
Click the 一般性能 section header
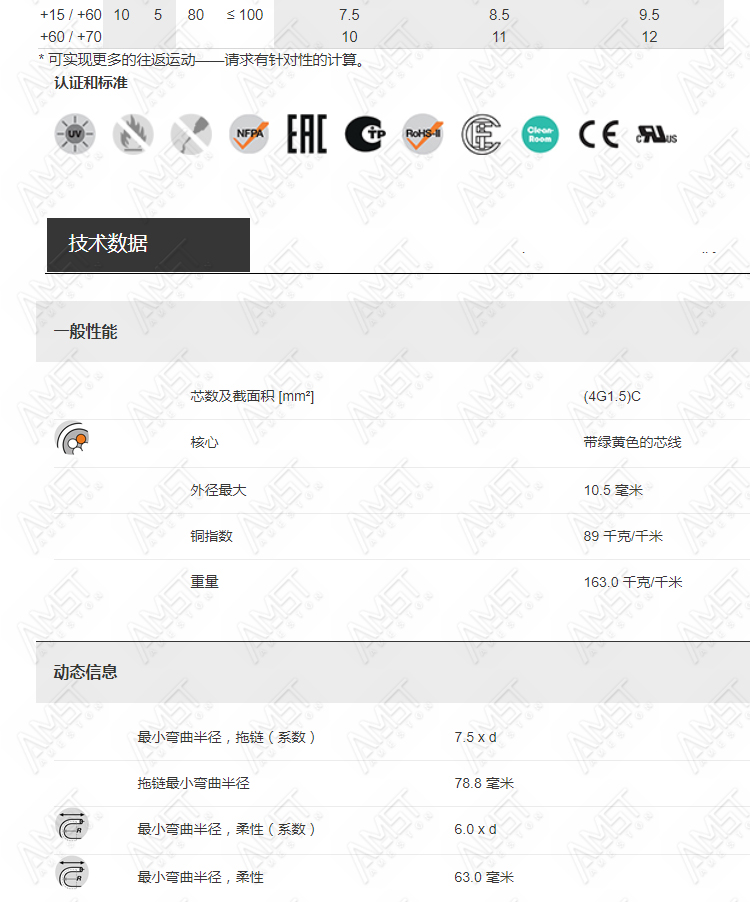pos(393,331)
